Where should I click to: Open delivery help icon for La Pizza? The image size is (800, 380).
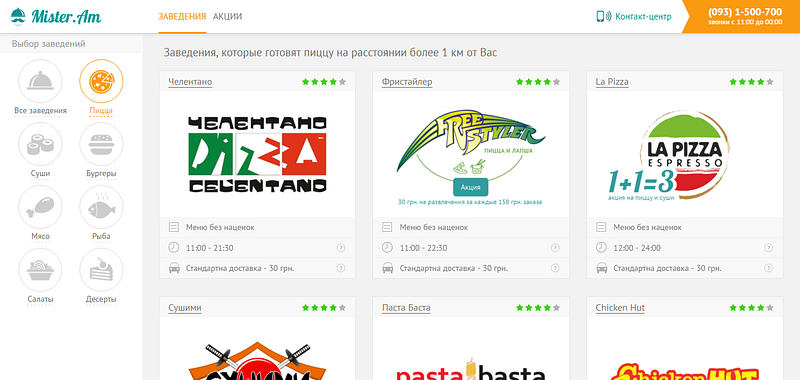coord(768,268)
